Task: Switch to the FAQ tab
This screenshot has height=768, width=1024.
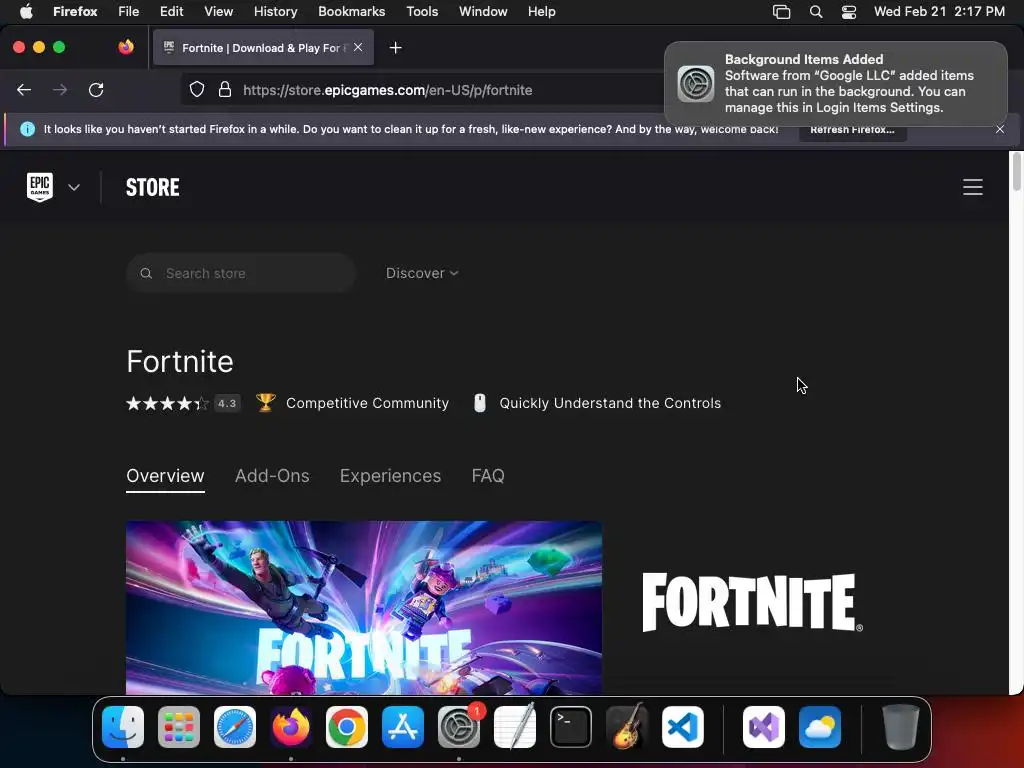Action: pyautogui.click(x=488, y=476)
